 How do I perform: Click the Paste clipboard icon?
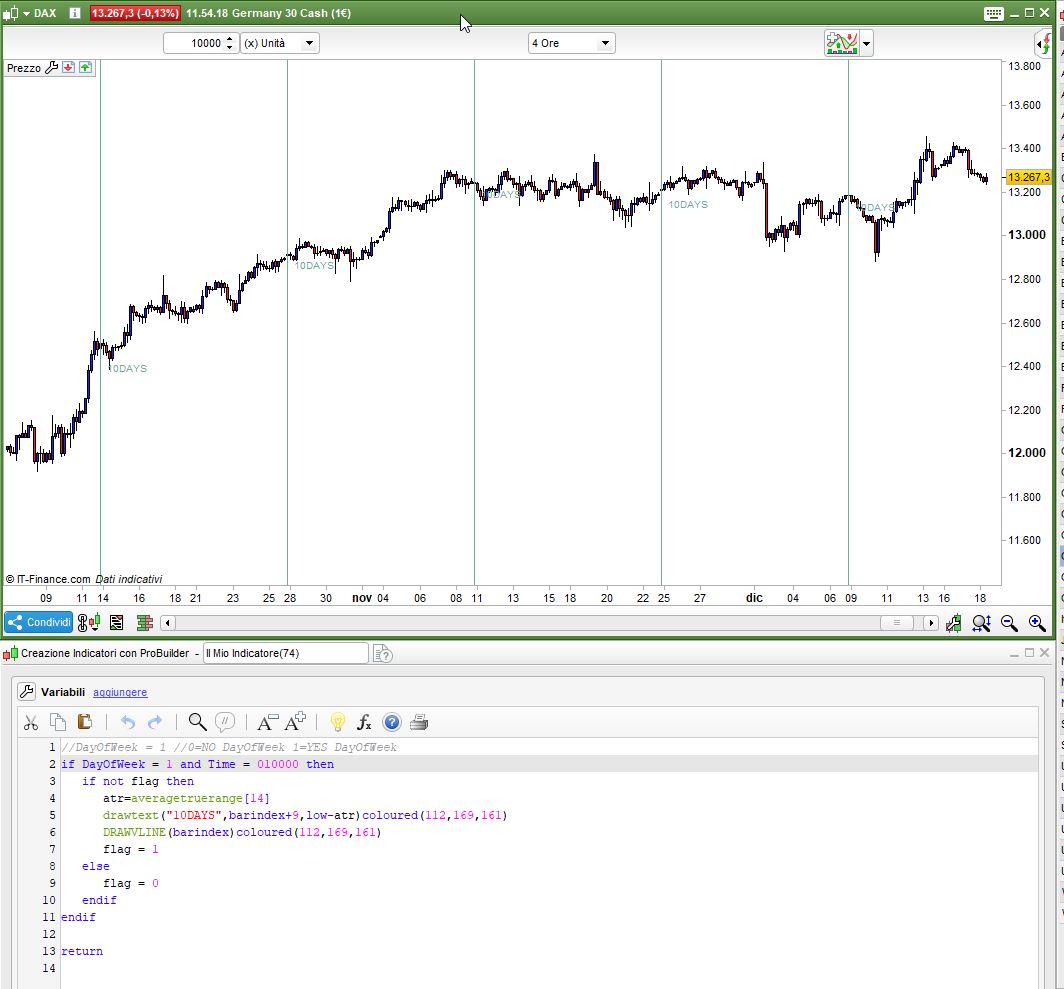85,722
